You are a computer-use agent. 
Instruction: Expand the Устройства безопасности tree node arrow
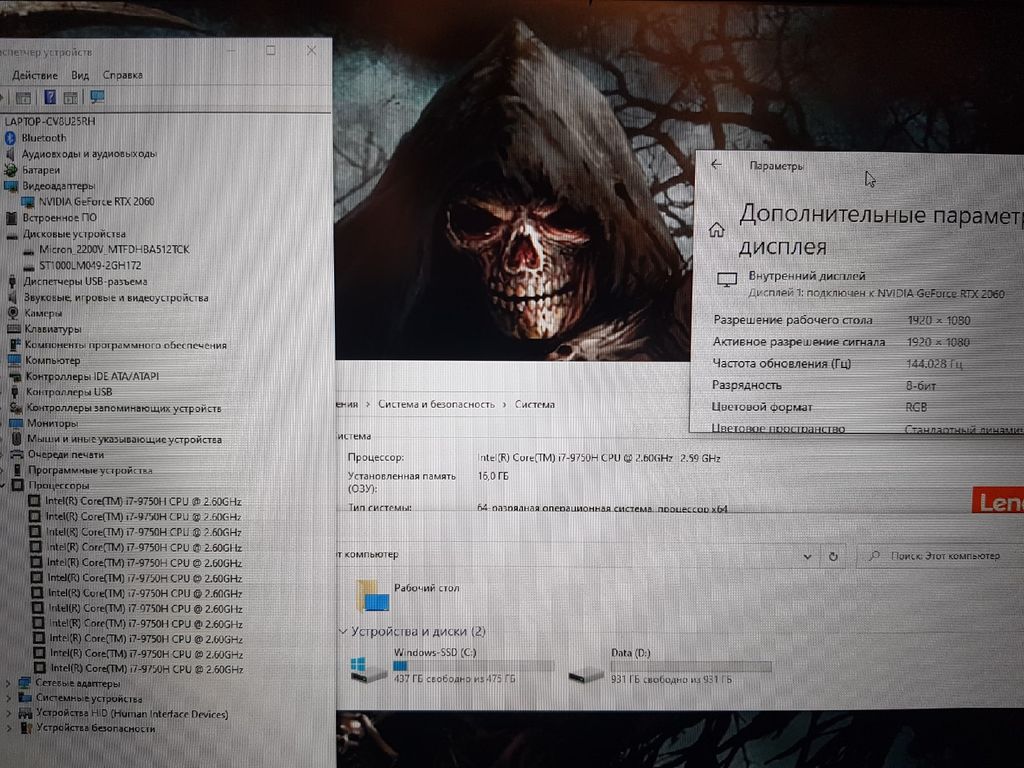pyautogui.click(x=9, y=728)
